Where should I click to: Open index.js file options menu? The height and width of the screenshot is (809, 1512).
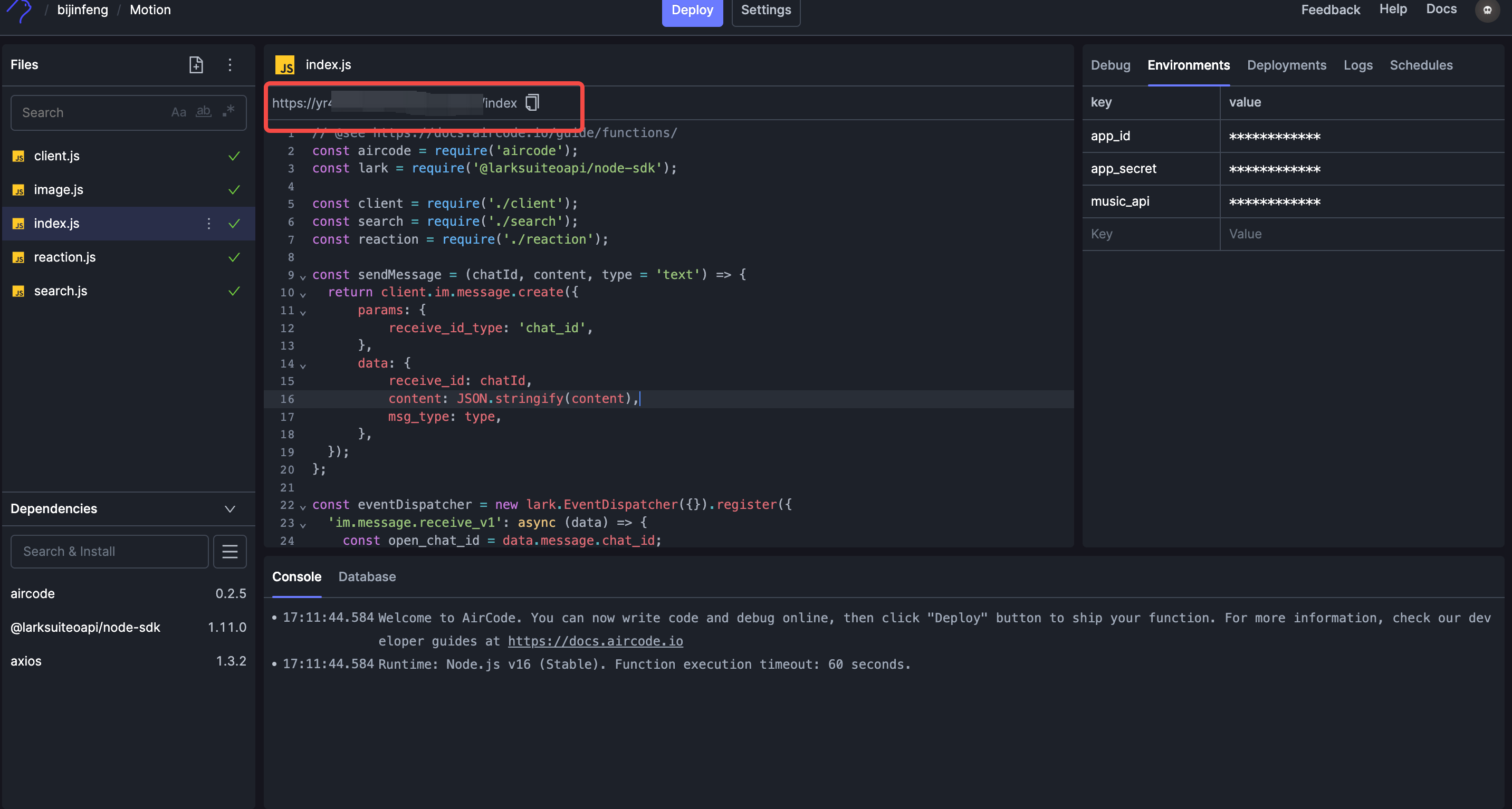pos(208,224)
